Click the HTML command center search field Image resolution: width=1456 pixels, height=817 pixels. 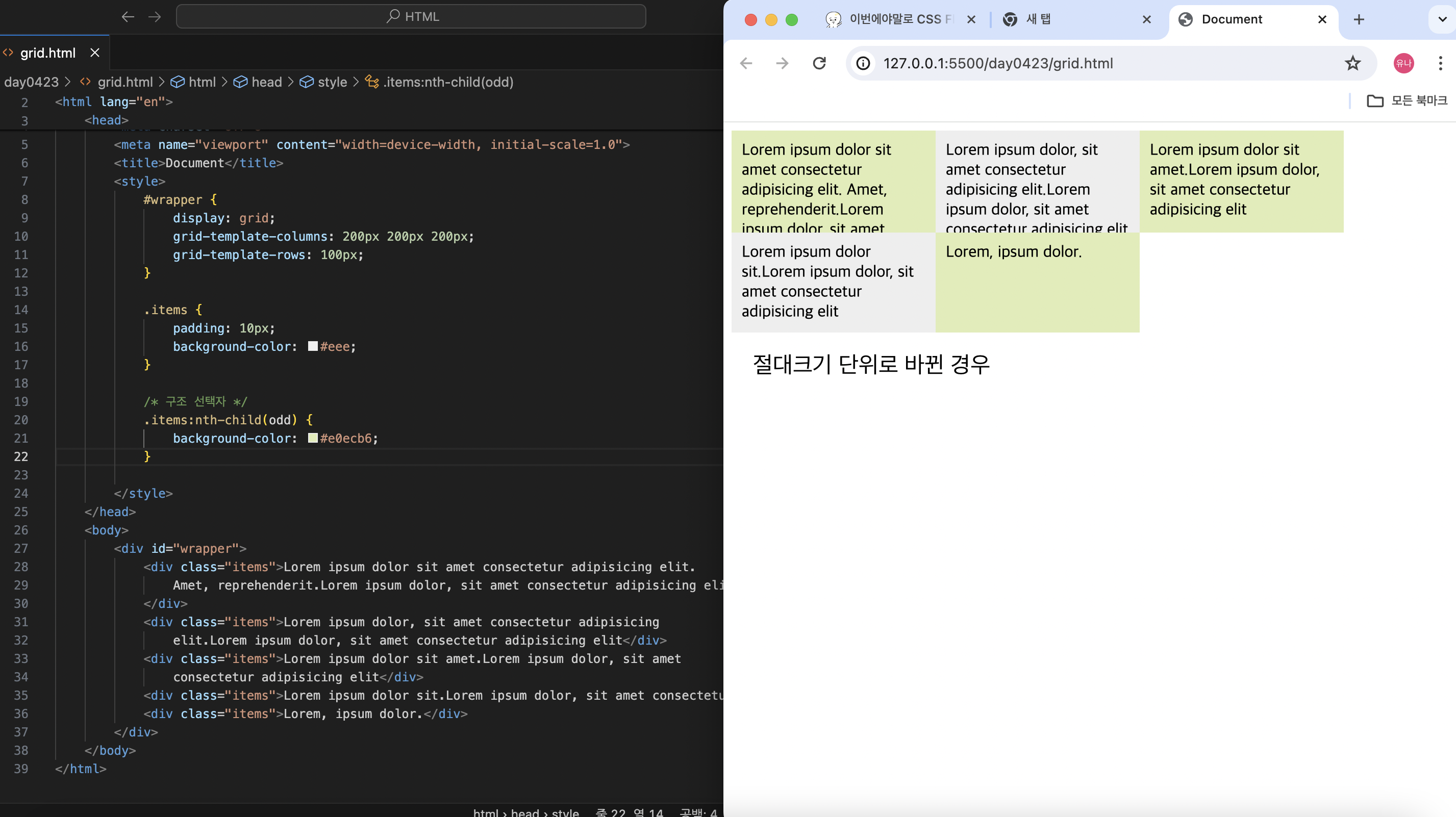(x=411, y=16)
